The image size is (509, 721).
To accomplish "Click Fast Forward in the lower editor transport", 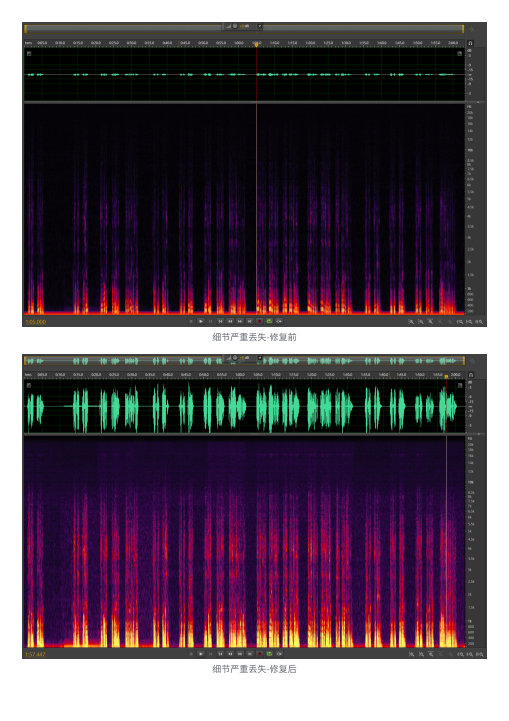I will [x=240, y=653].
